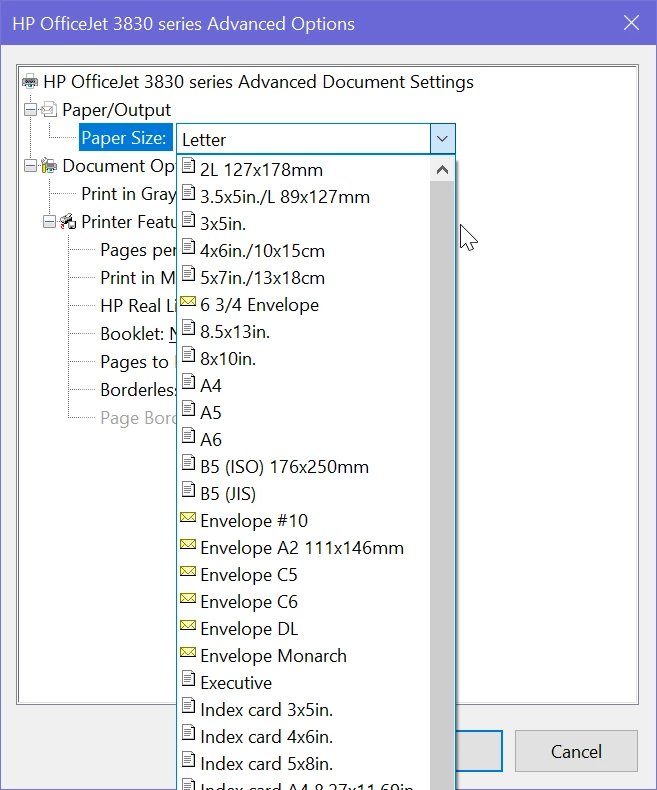
Task: Select Executive paper size
Action: tap(304, 682)
